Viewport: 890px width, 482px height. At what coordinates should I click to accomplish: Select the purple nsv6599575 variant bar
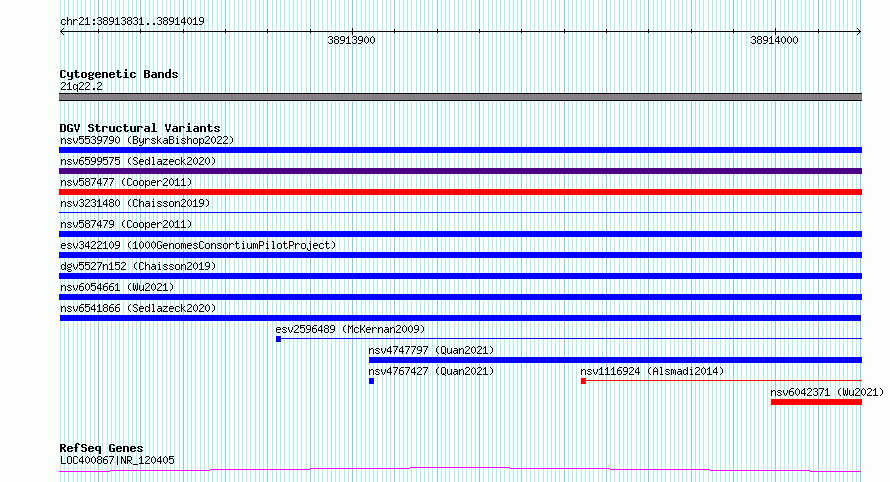[460, 171]
